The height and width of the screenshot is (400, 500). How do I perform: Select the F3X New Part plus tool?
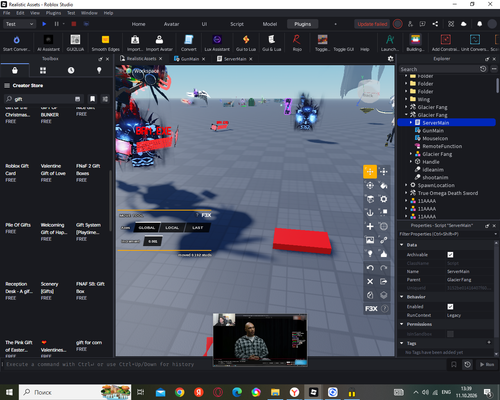370,227
